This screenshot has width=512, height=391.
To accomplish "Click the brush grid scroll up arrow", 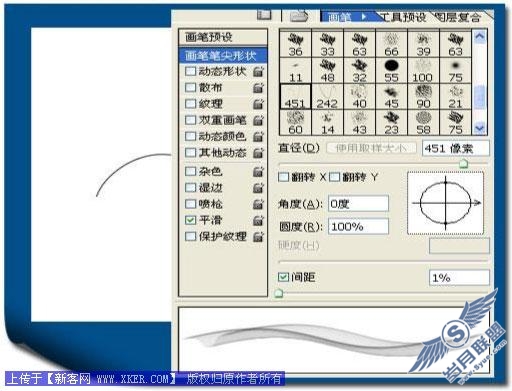I will pos(480,36).
